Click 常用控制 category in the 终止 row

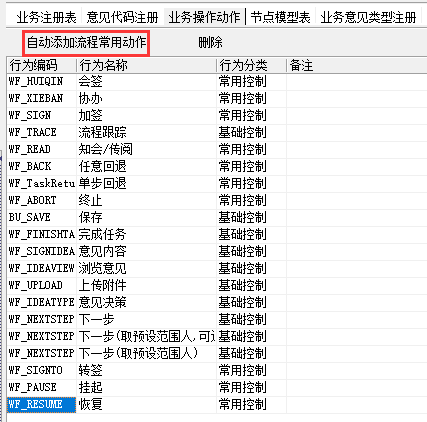243,201
